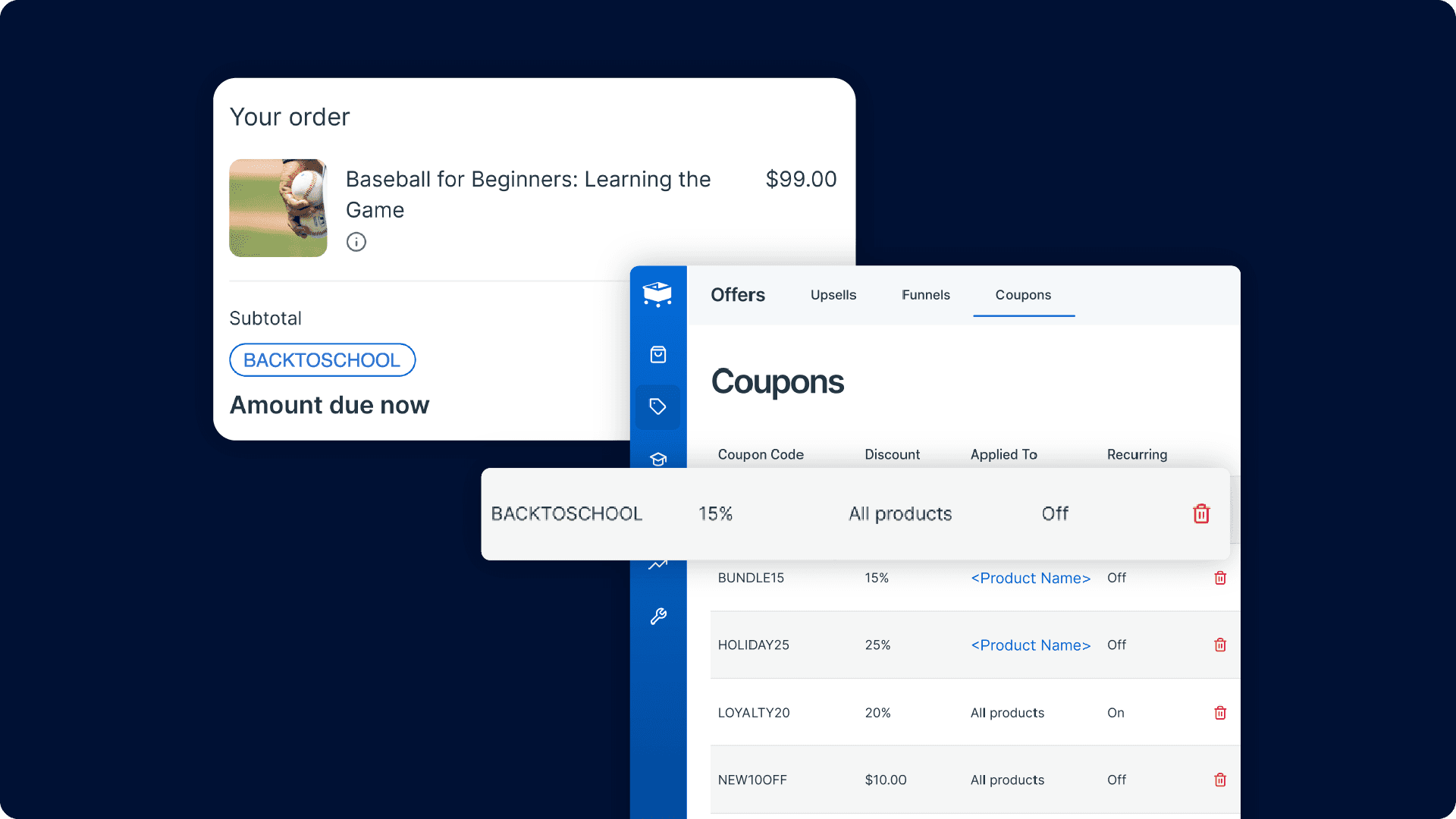Open Product Name link for BUNDLE15
The height and width of the screenshot is (819, 1456).
click(x=1030, y=579)
